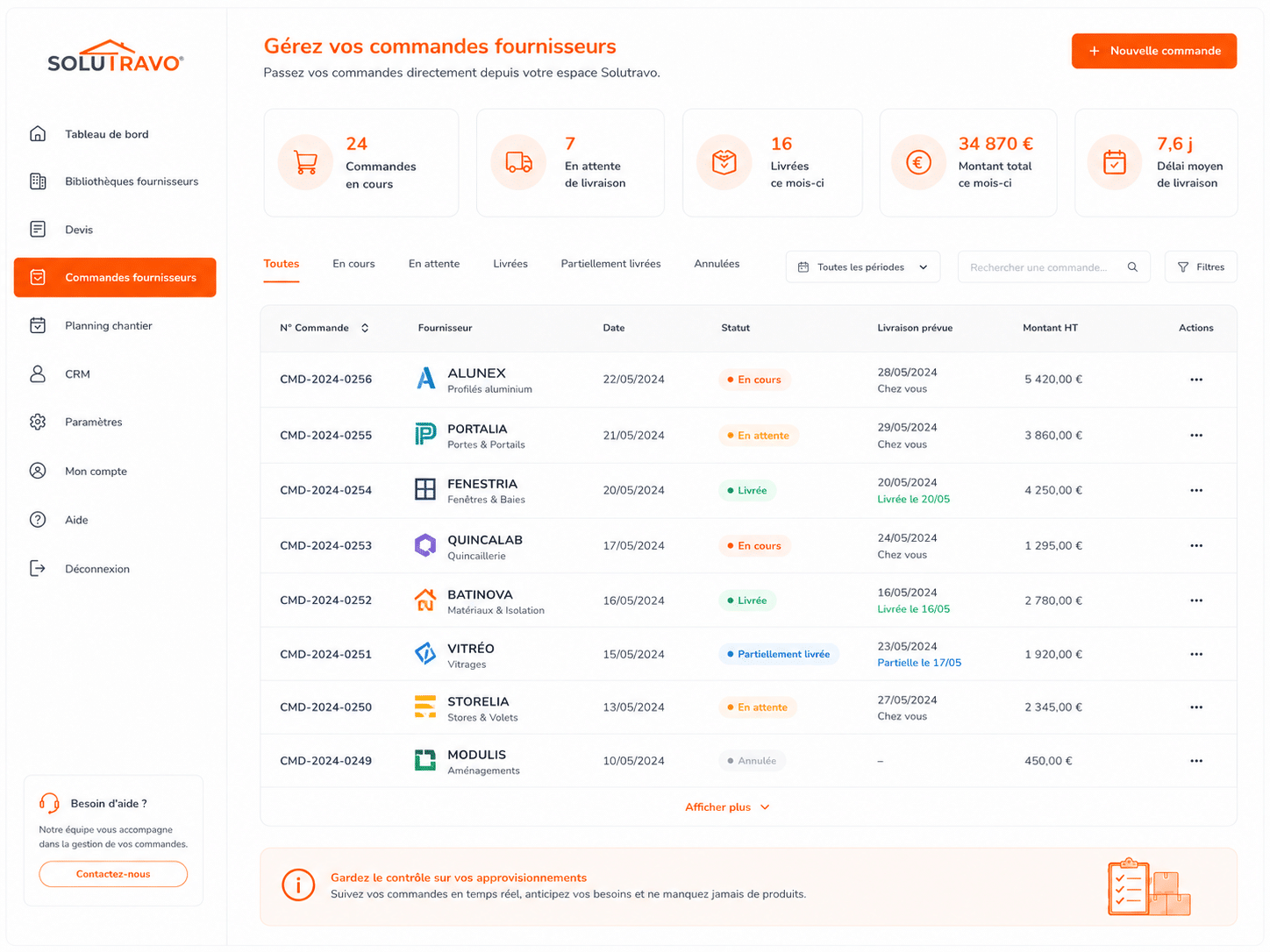
Task: Click the Bibliothèques fournisseurs building icon
Action: click(38, 181)
